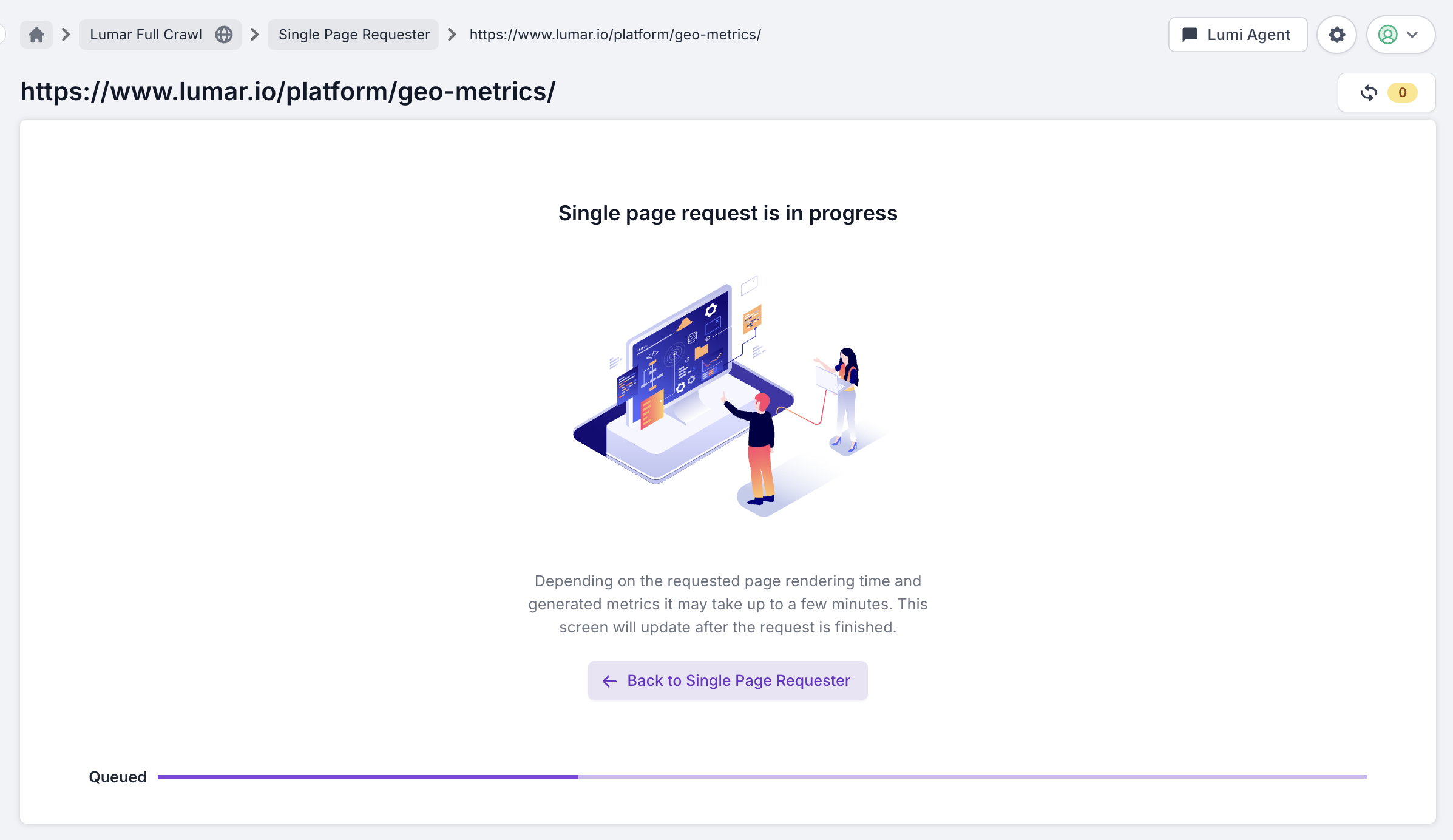Click the chevron after Single Page Requester breadcrumb
Viewport: 1453px width, 840px height.
click(x=452, y=35)
